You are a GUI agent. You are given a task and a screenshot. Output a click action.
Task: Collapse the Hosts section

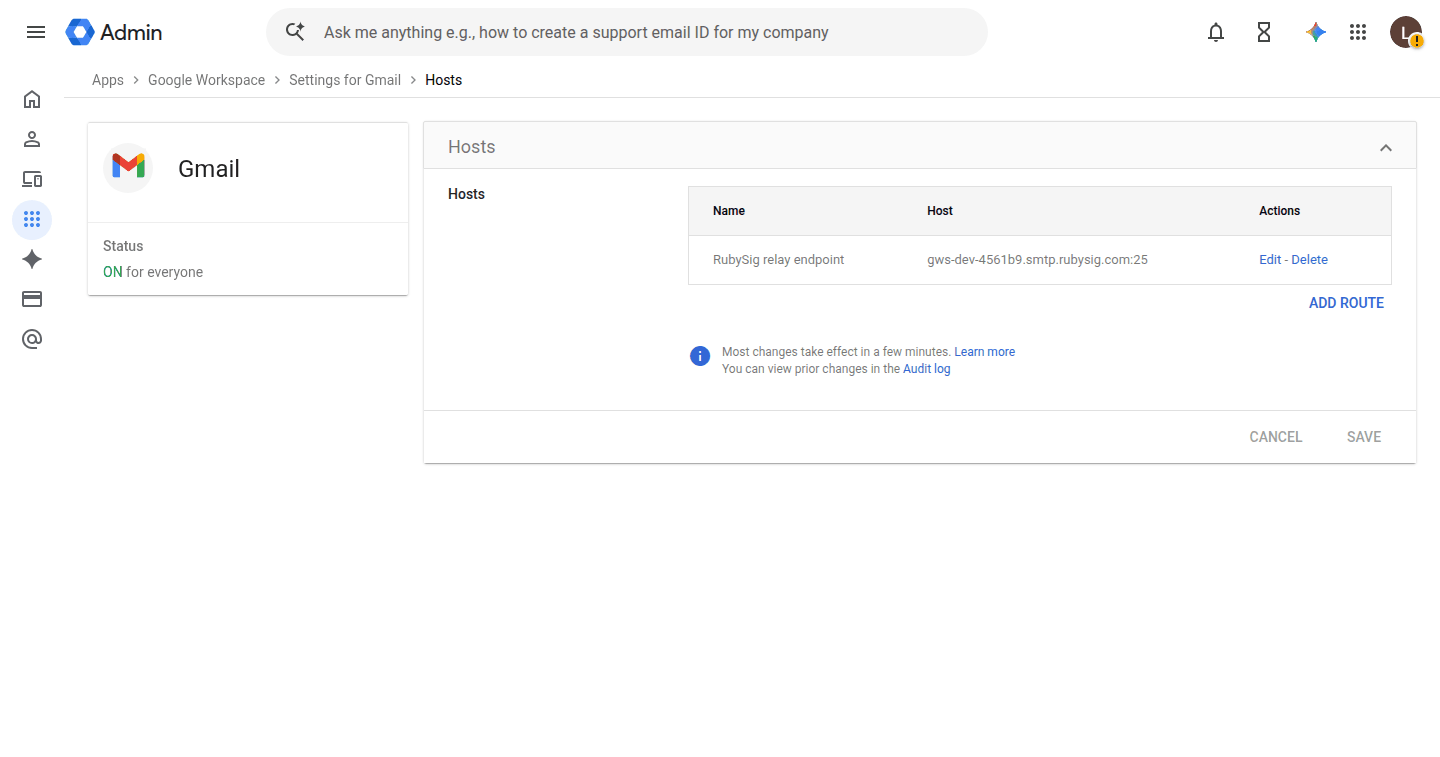pyautogui.click(x=1386, y=147)
